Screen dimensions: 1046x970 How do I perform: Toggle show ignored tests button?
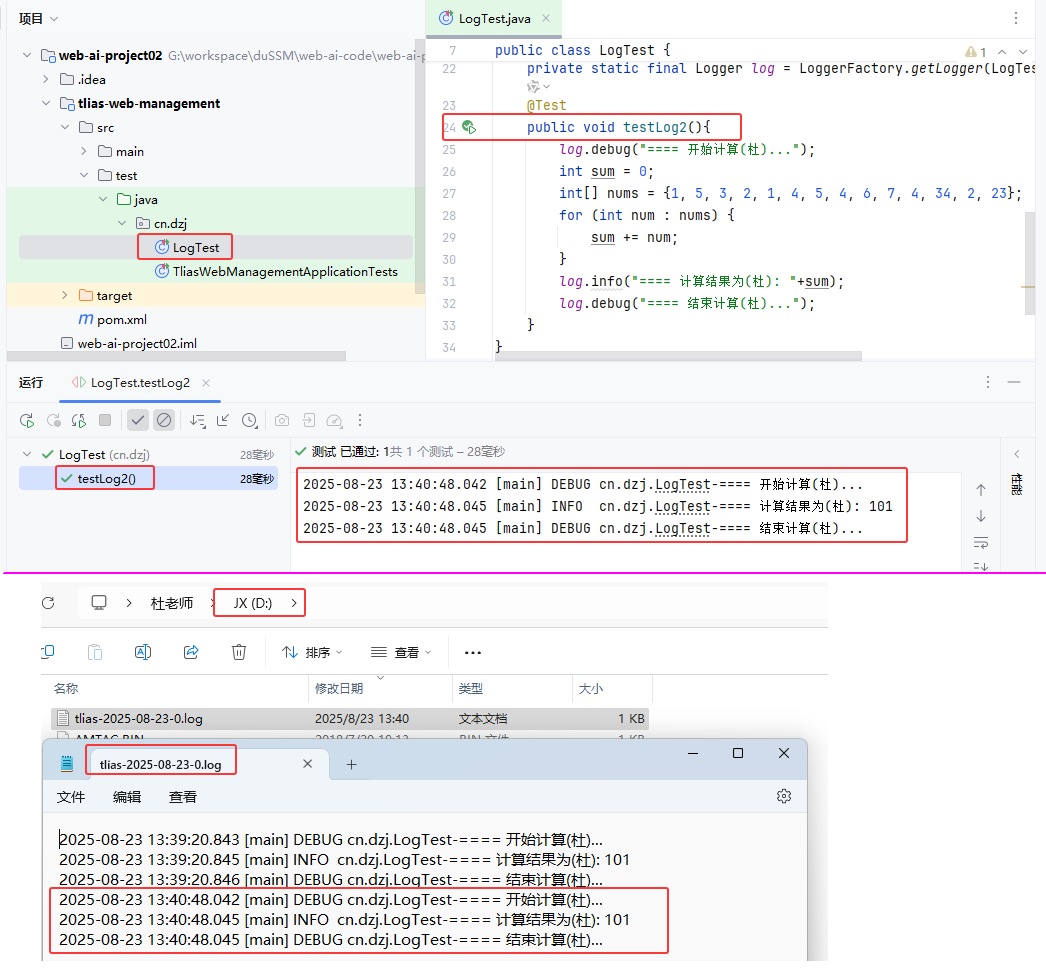(164, 420)
